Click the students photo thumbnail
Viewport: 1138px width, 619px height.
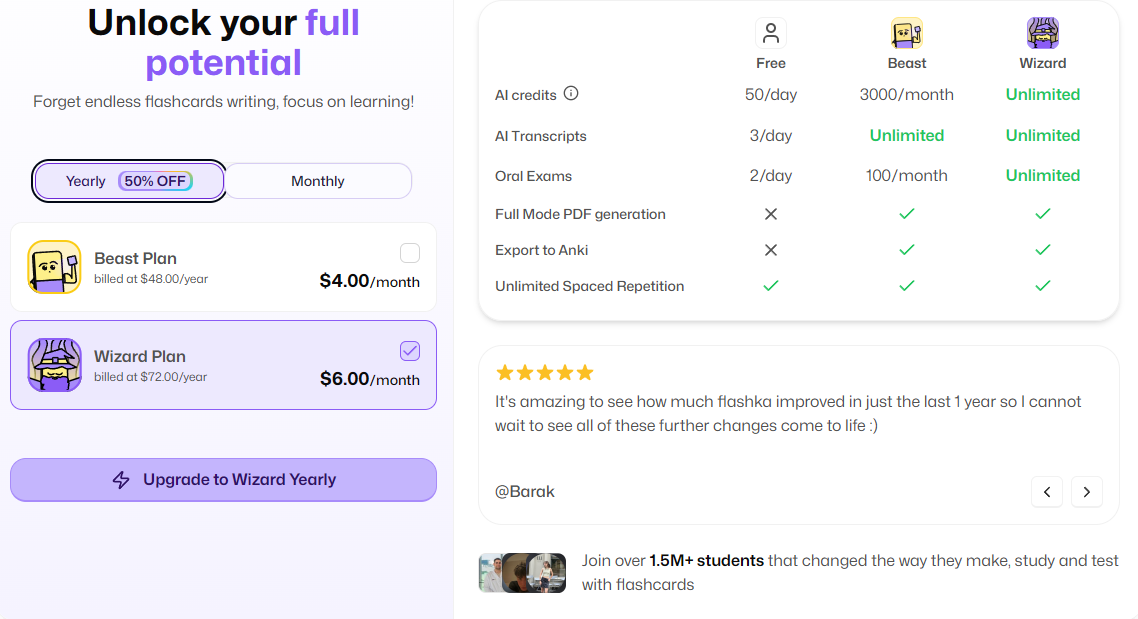pos(523,573)
